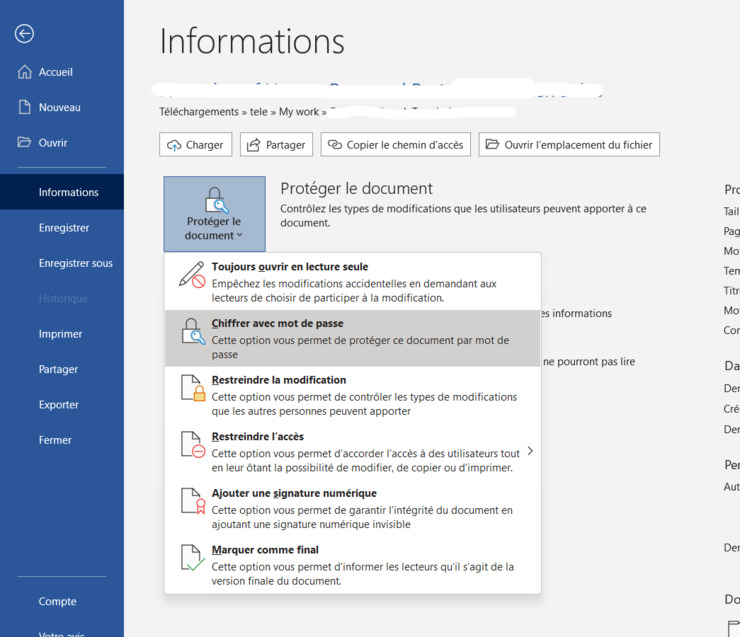Click the Partager button in file toolbar
Screen dimensions: 740x637
pos(276,144)
